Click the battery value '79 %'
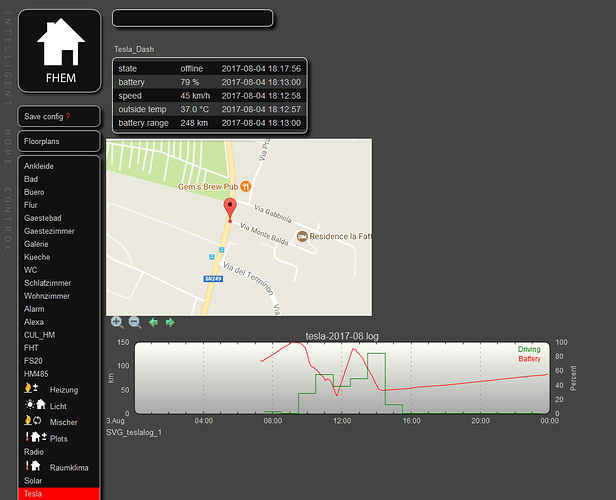The width and height of the screenshot is (616, 500). click(190, 82)
